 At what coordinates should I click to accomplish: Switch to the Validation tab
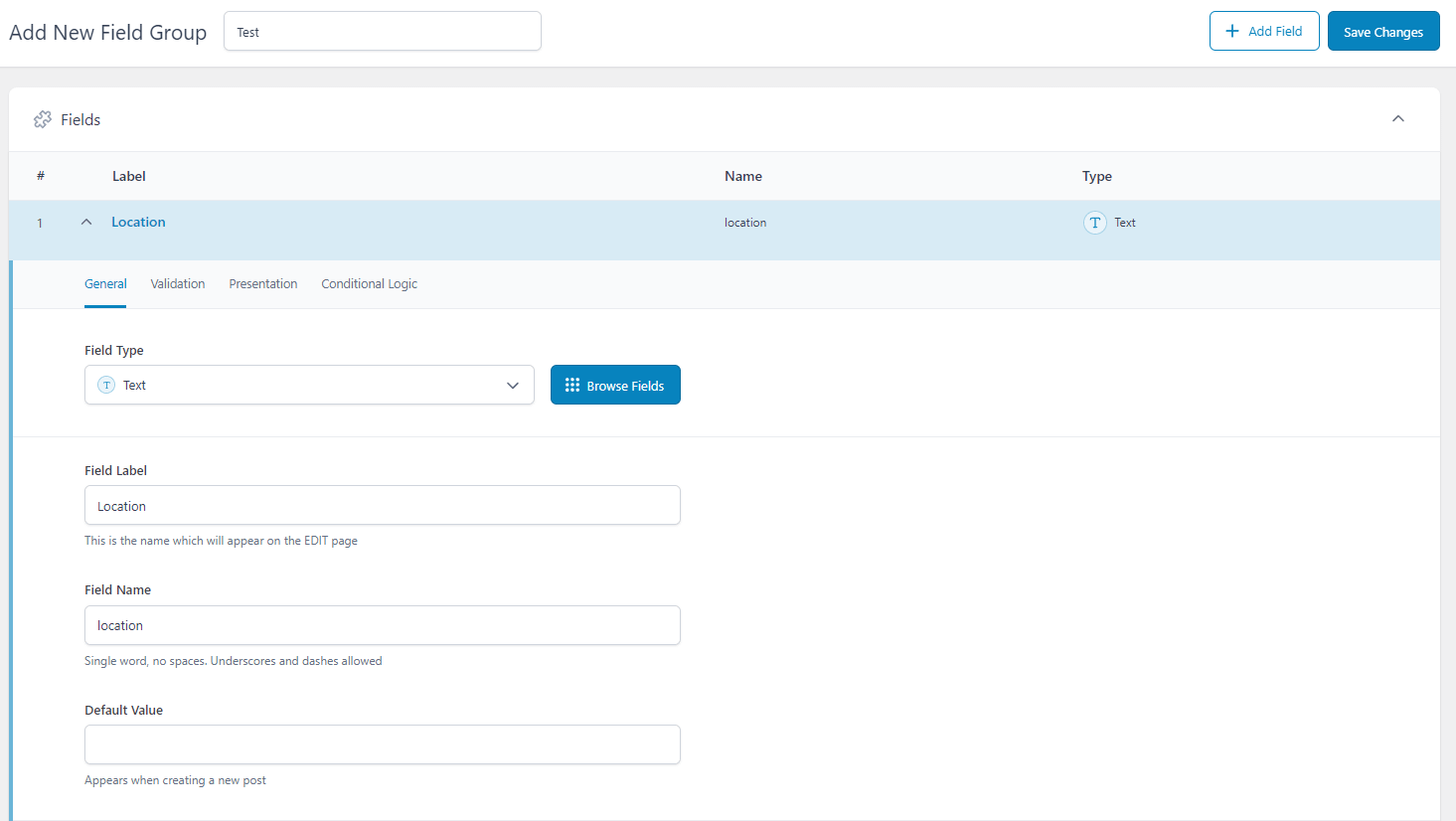tap(178, 283)
